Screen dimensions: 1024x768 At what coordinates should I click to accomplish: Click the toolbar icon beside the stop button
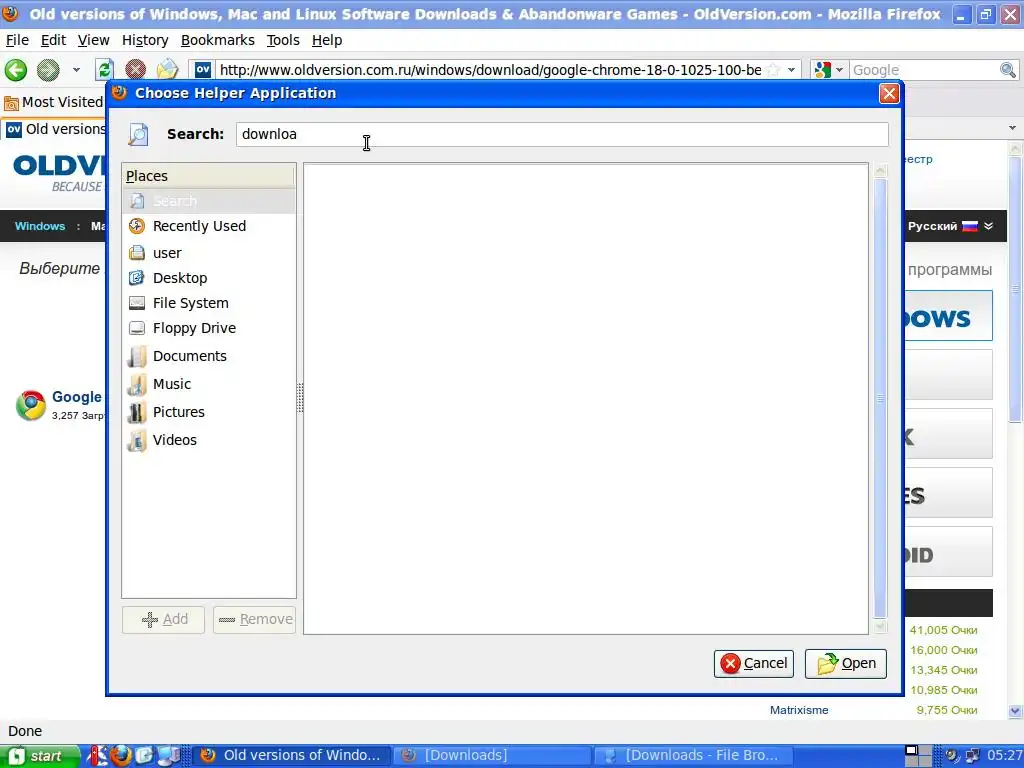(x=167, y=70)
